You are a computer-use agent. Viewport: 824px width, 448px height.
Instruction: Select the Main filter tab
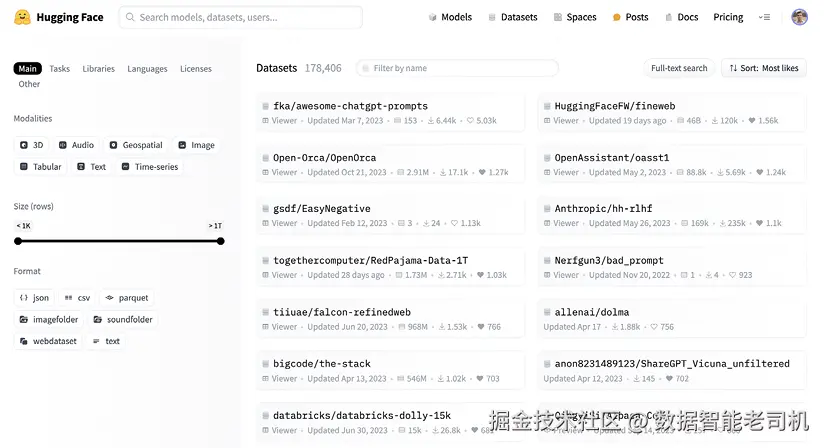[x=27, y=68]
